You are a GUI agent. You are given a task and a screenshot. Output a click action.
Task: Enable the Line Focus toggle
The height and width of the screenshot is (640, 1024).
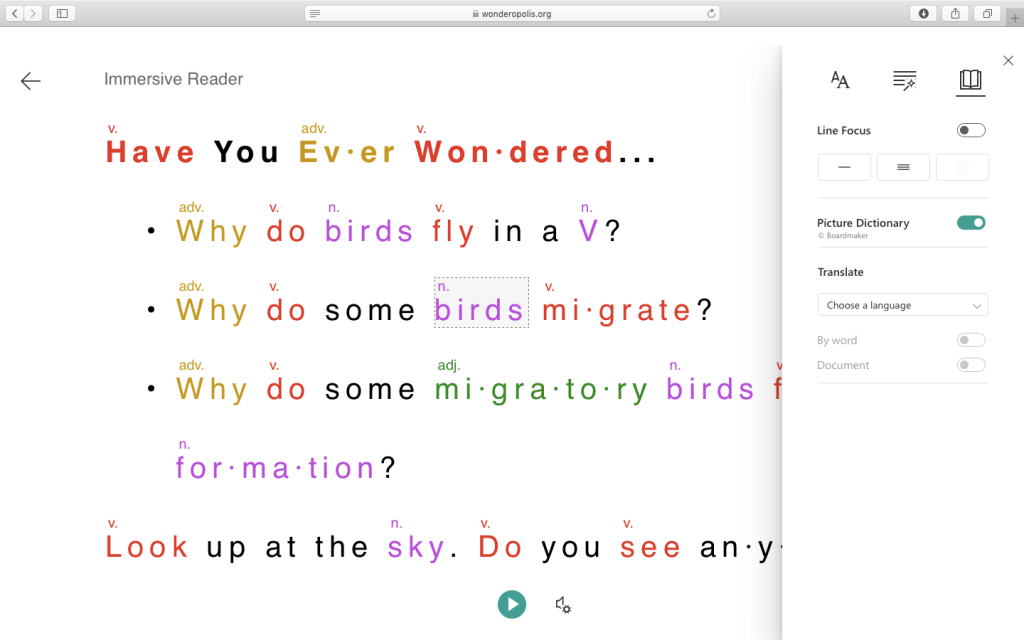click(970, 130)
